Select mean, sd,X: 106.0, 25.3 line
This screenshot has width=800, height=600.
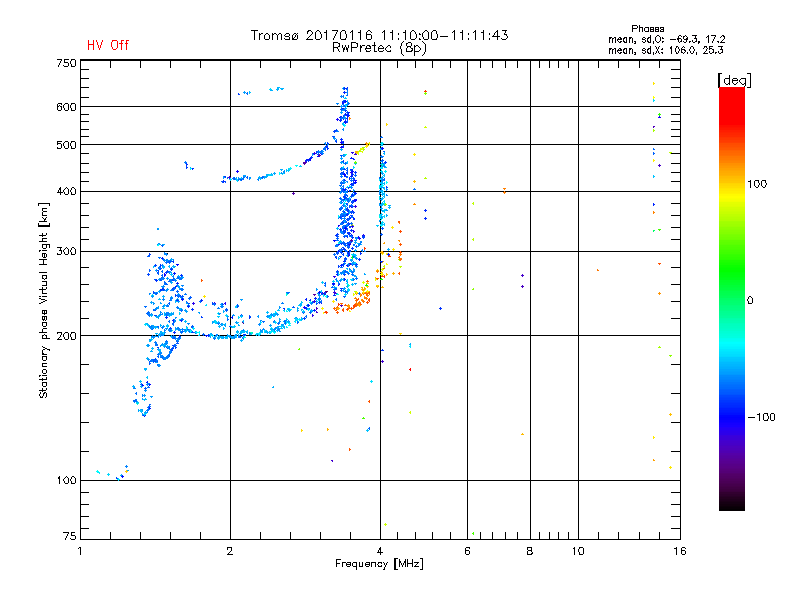point(665,50)
